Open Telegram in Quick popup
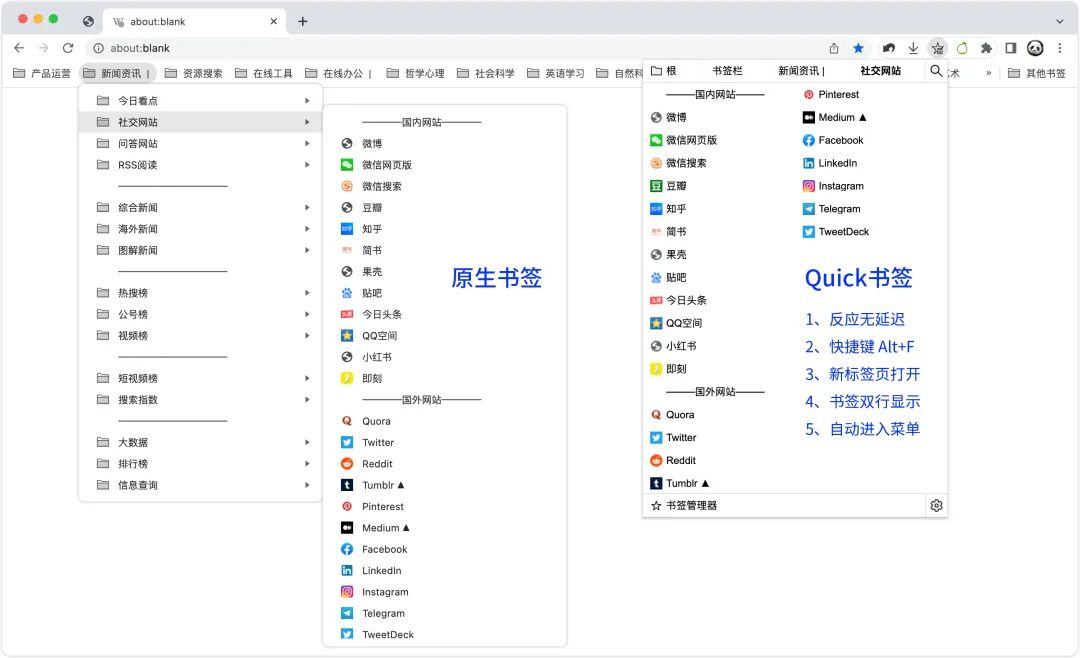Viewport: 1080px width, 658px height. pyautogui.click(x=831, y=209)
